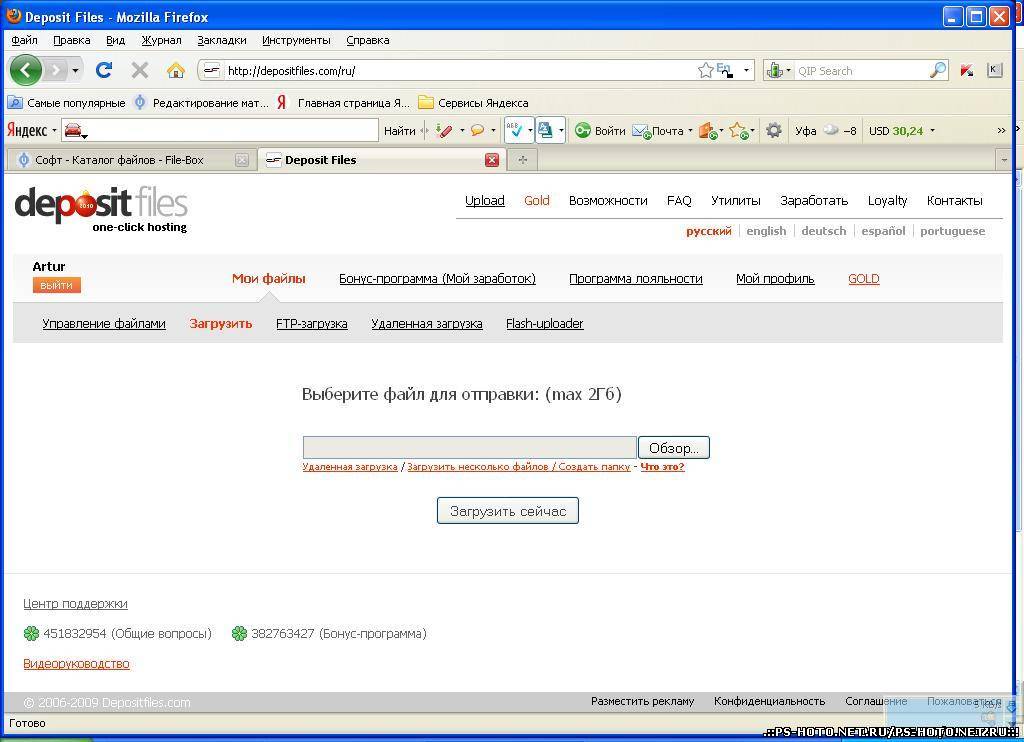Image resolution: width=1024 pixels, height=742 pixels.
Task: Open the Upload link in top navigation
Action: point(485,201)
